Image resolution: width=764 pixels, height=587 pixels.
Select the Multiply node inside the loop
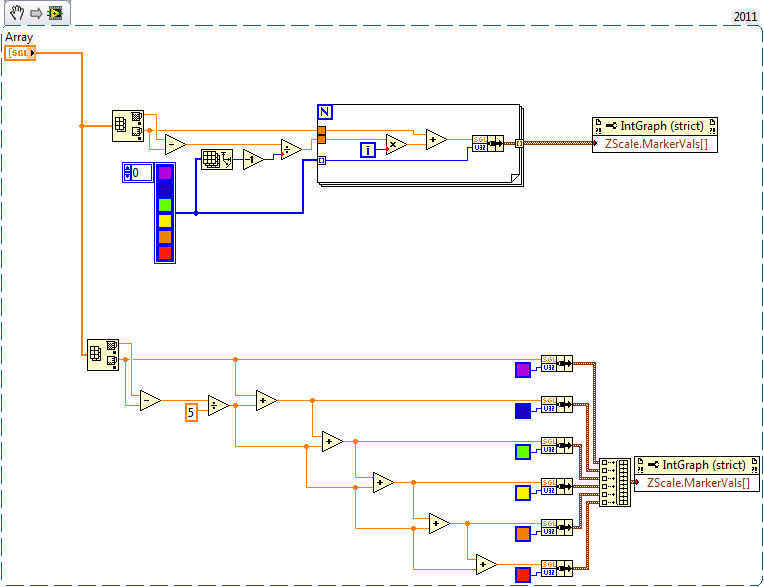coord(396,145)
